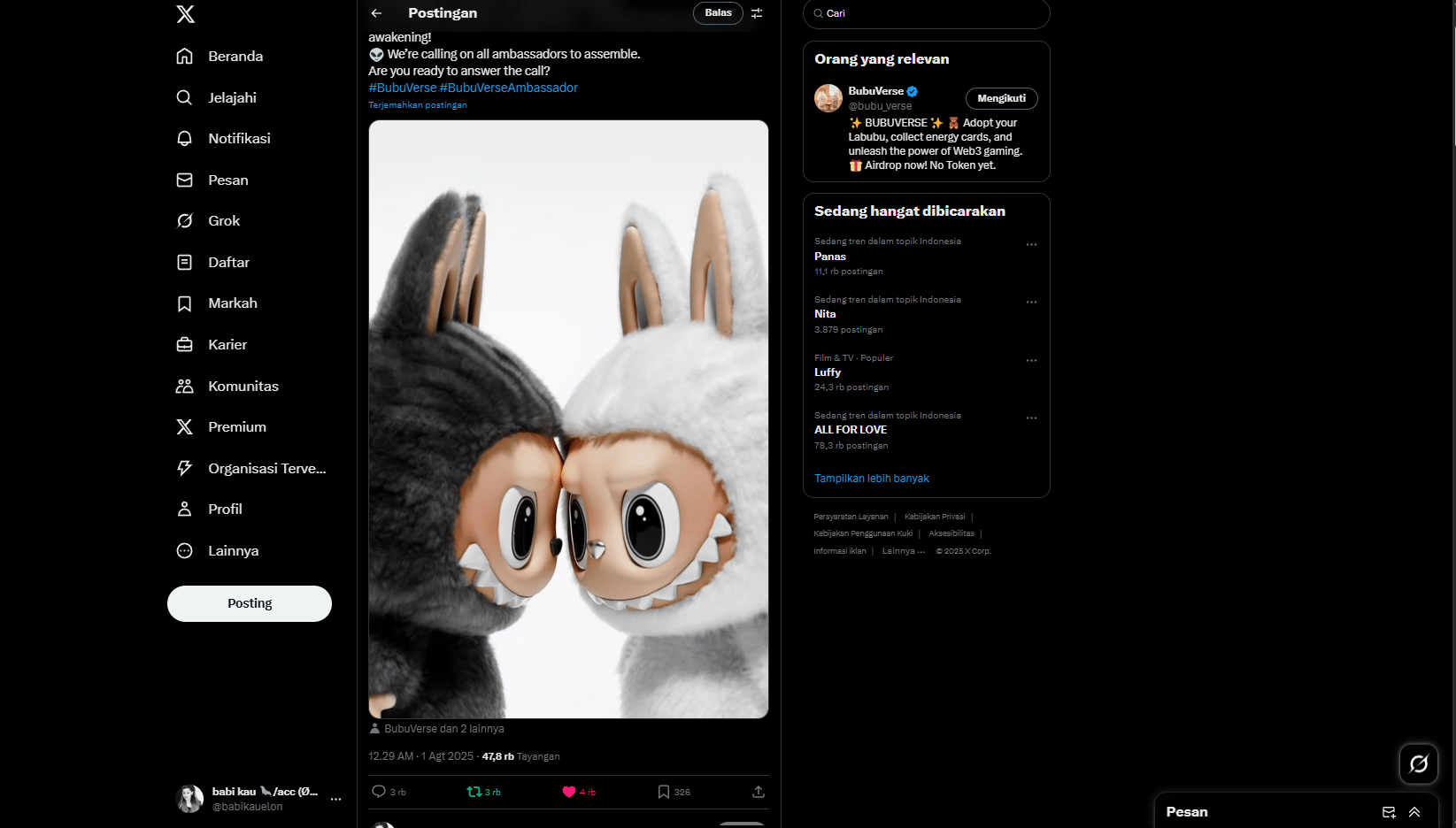Click the reply comment icon
1456x828 pixels.
(379, 792)
